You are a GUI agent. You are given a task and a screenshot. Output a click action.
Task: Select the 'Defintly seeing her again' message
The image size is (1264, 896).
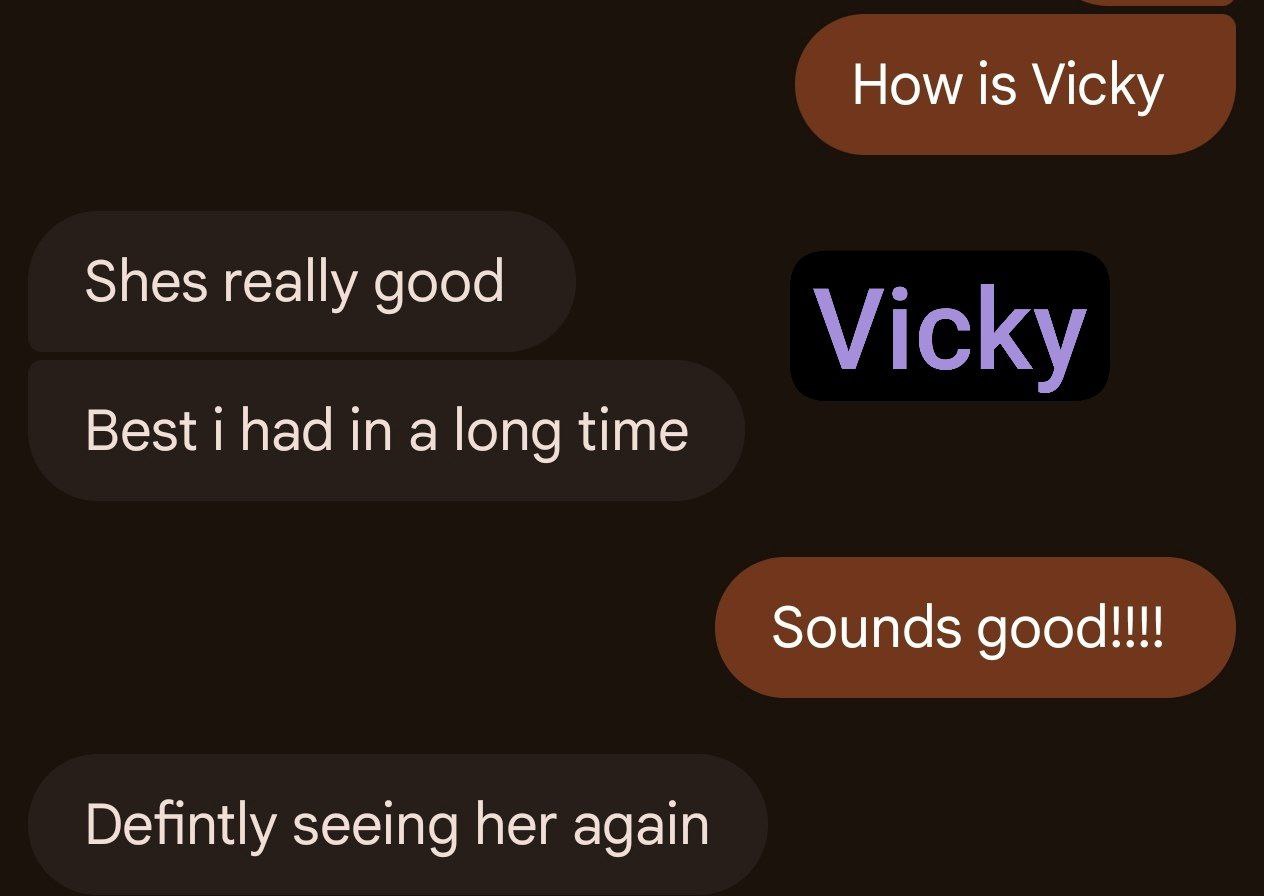[x=397, y=824]
